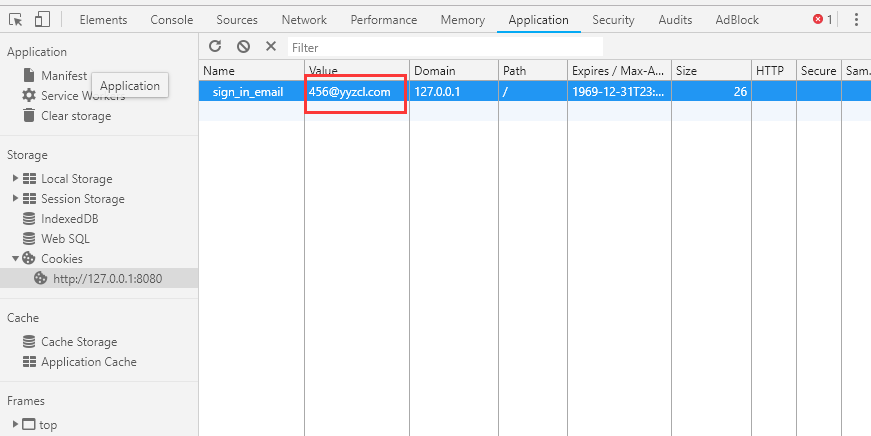This screenshot has height=436, width=871.
Task: Switch to the Console tab
Action: pyautogui.click(x=172, y=20)
